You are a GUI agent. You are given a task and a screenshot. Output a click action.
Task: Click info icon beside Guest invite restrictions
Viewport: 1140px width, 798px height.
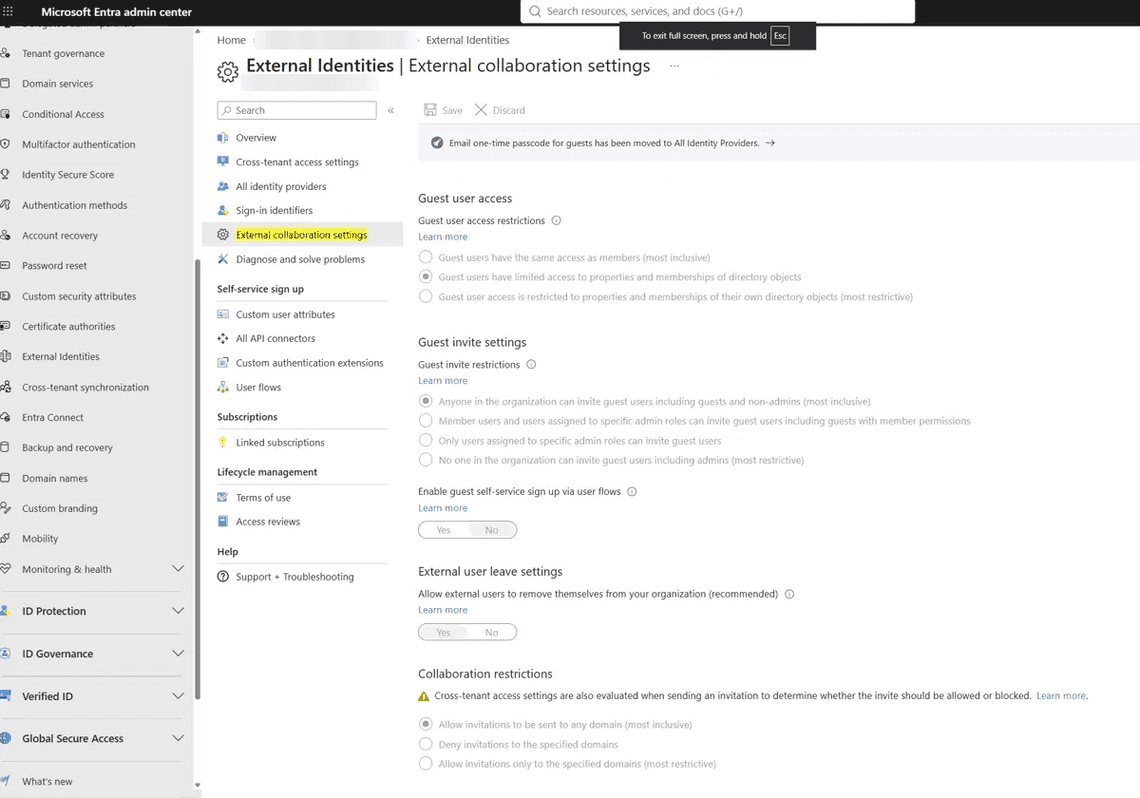(x=531, y=364)
